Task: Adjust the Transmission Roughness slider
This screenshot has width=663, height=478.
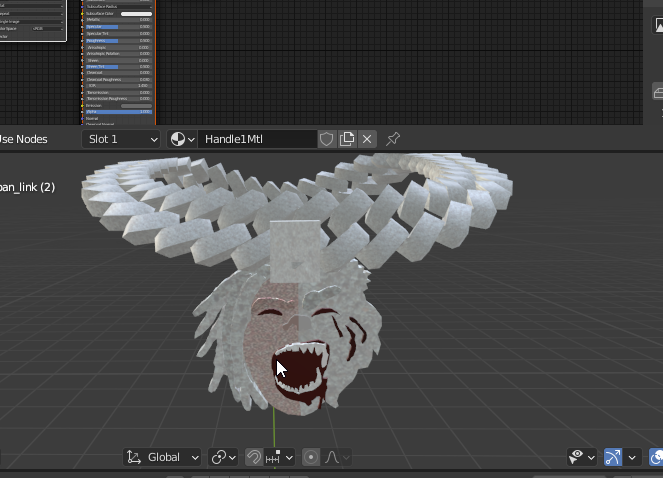Action: click(x=118, y=99)
